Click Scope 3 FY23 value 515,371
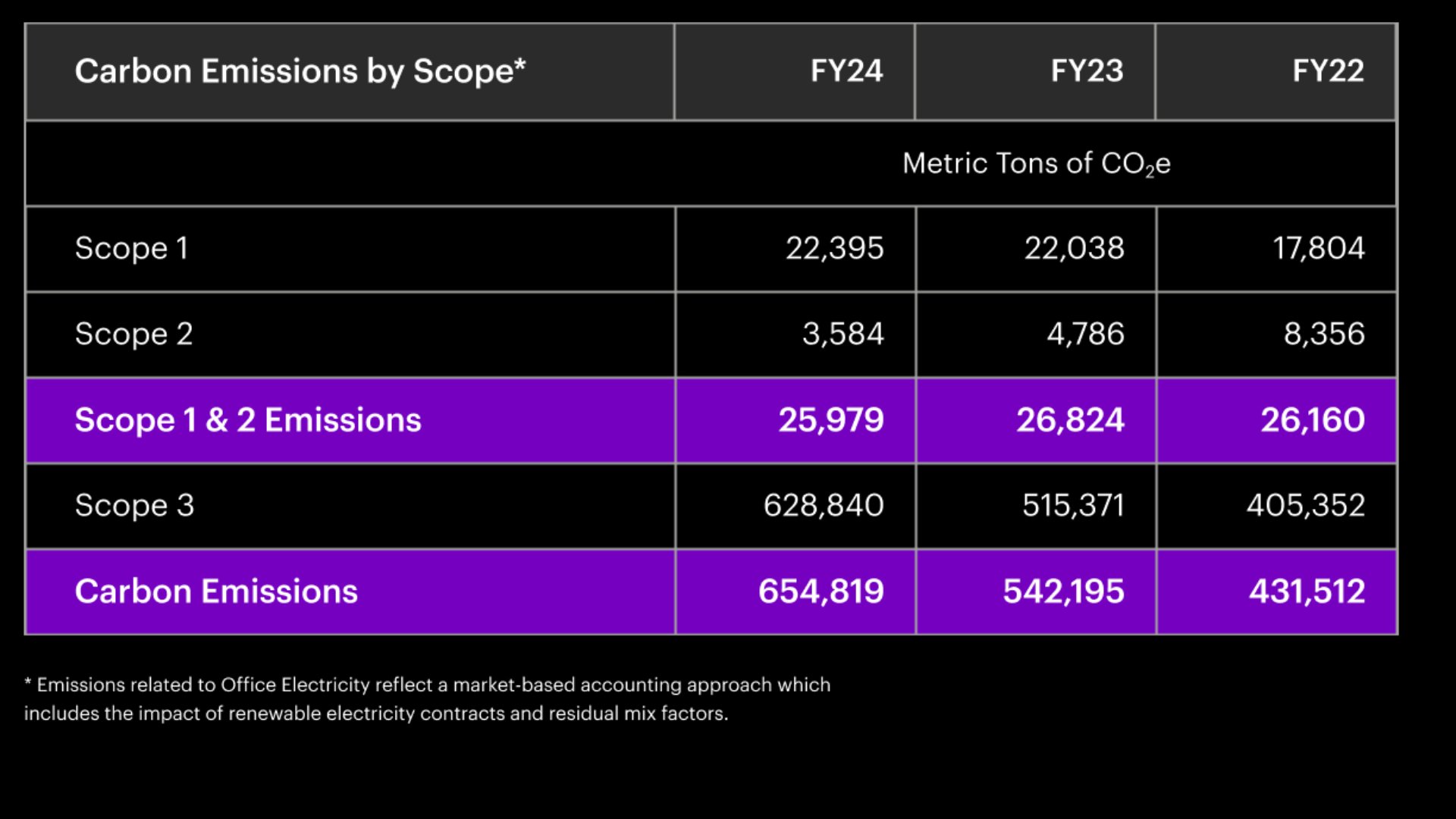Viewport: 1456px width, 819px height. pyautogui.click(x=1073, y=506)
